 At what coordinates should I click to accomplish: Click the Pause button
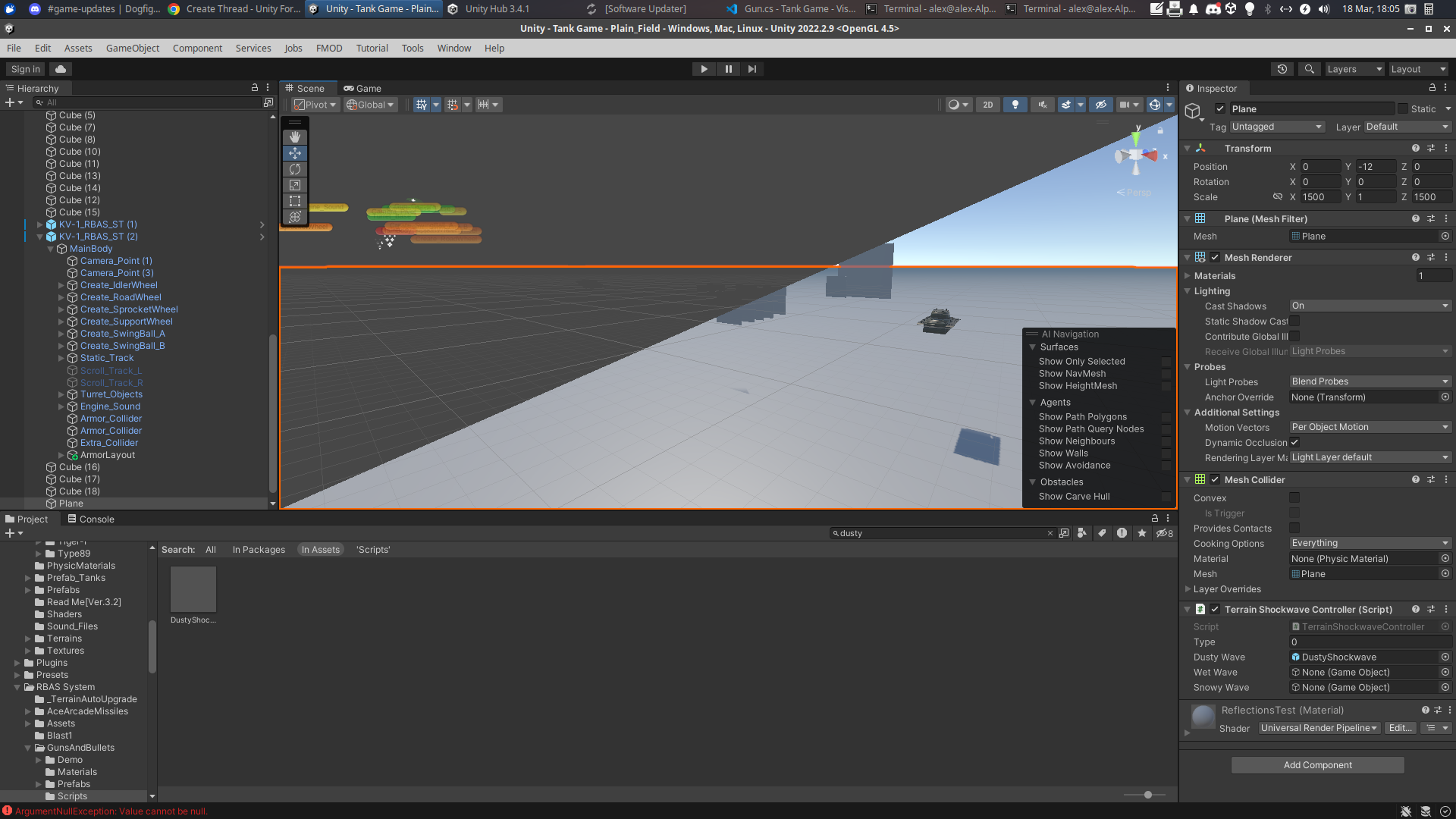coord(728,69)
